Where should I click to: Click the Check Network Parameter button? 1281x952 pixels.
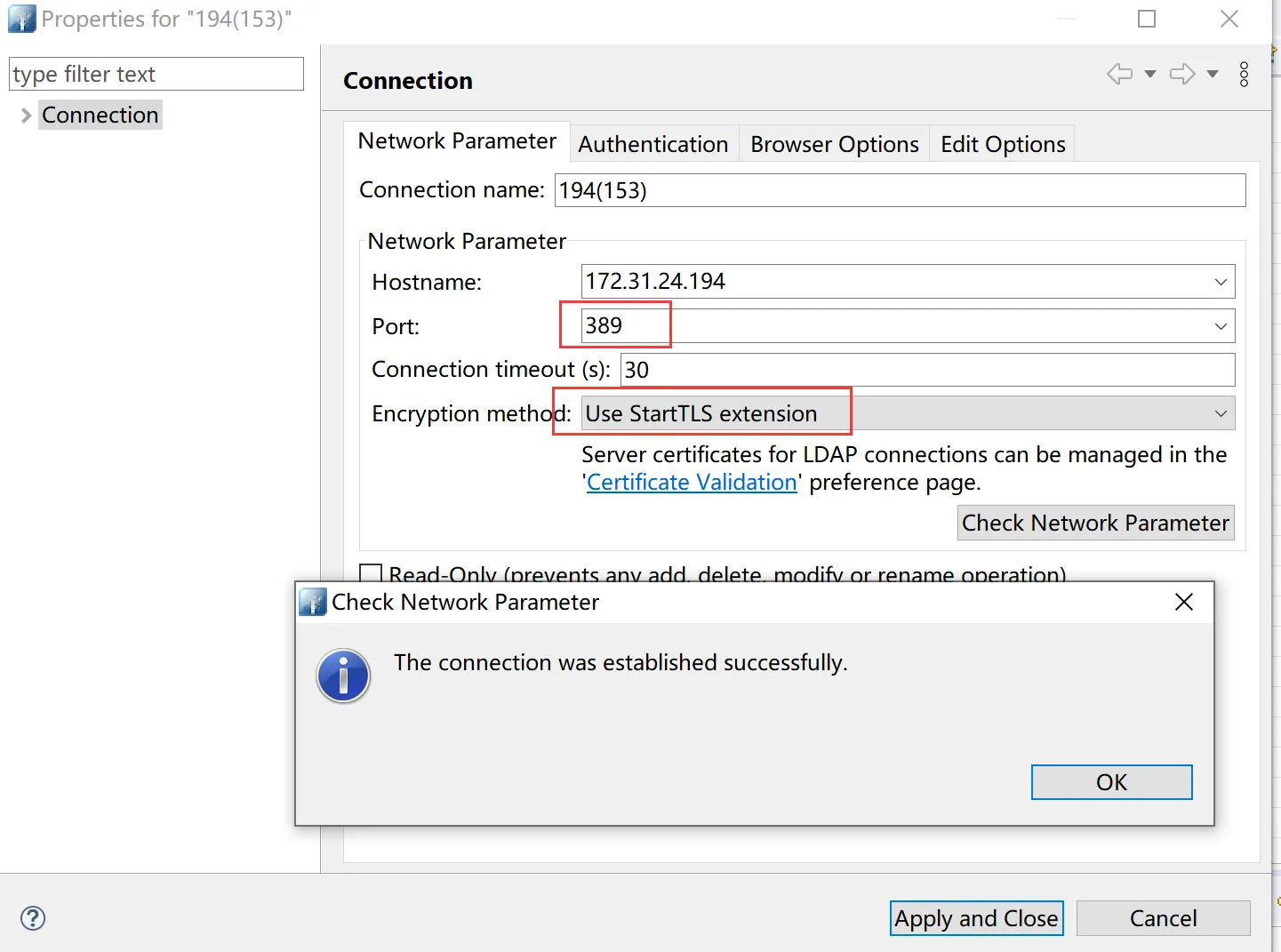1095,523
